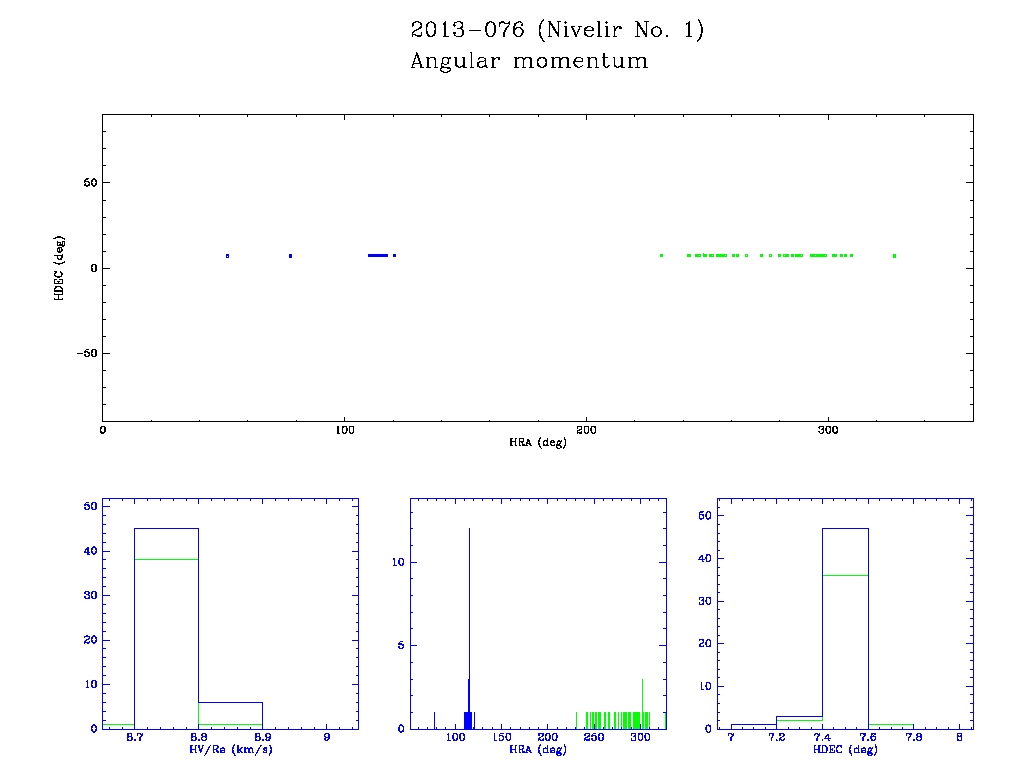Click the dense blue cluster near HRA 110
The image size is (1024, 768).
[377, 255]
